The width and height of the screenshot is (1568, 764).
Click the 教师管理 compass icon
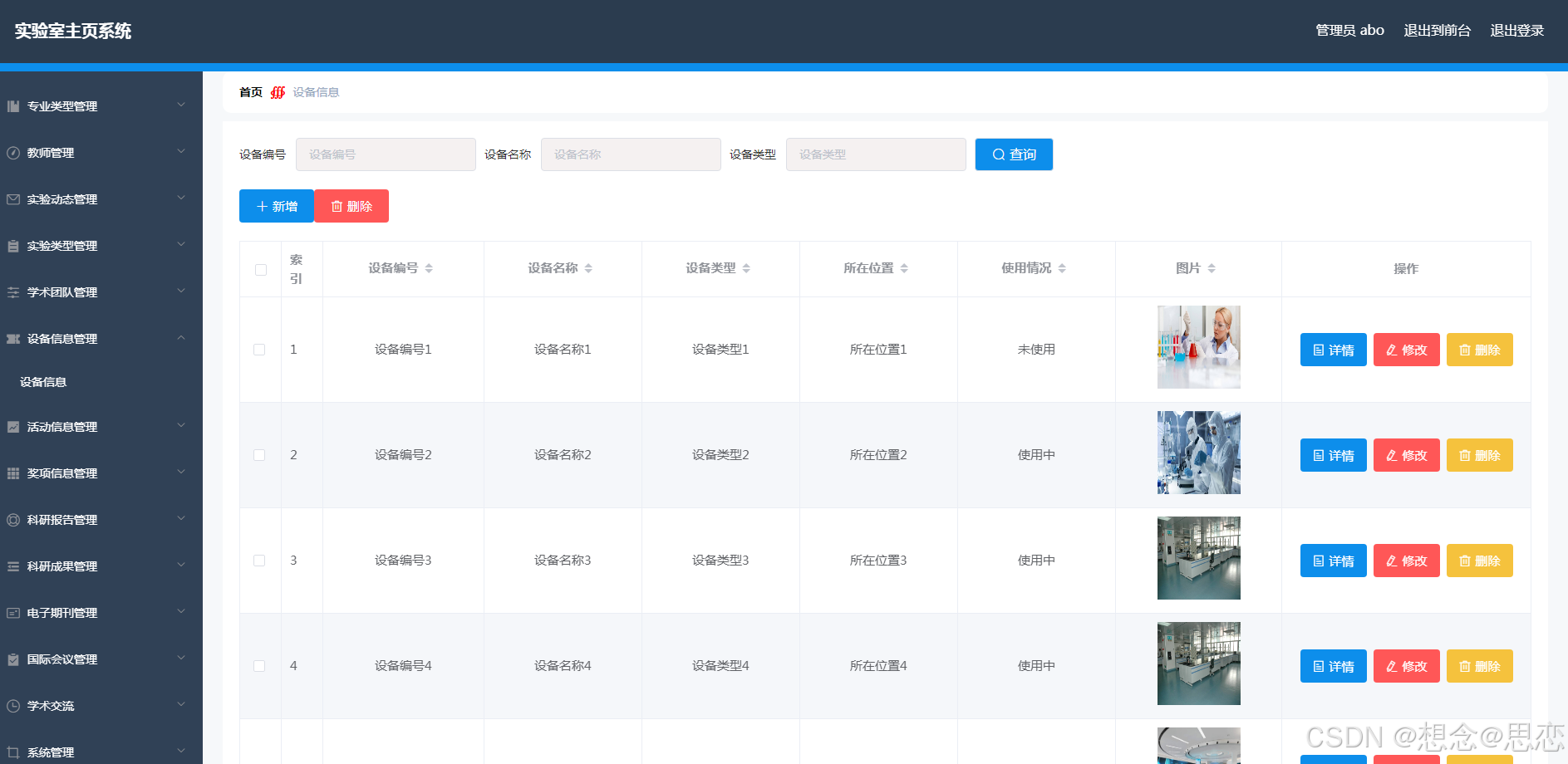pos(13,153)
